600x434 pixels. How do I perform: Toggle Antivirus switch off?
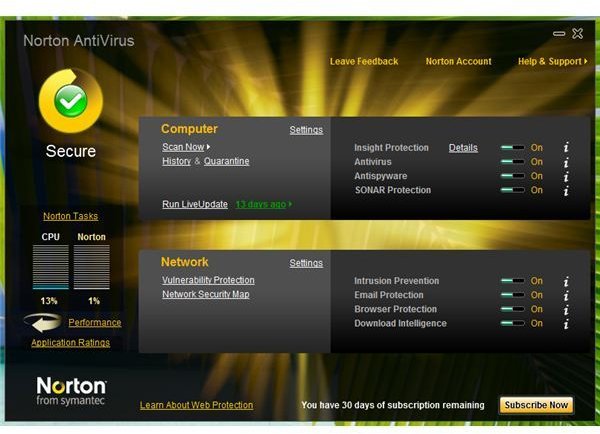[512, 162]
